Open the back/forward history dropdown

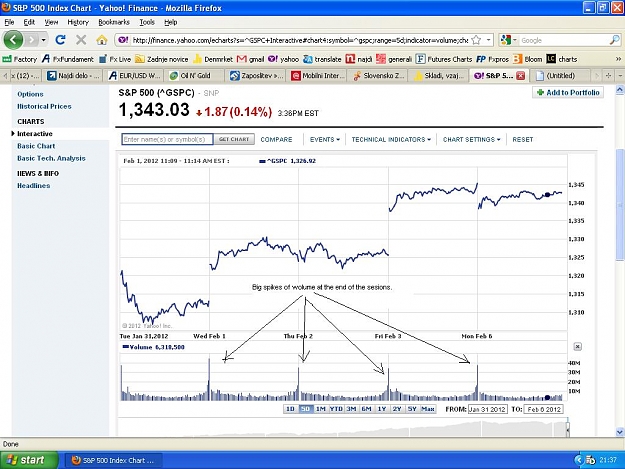pos(44,40)
